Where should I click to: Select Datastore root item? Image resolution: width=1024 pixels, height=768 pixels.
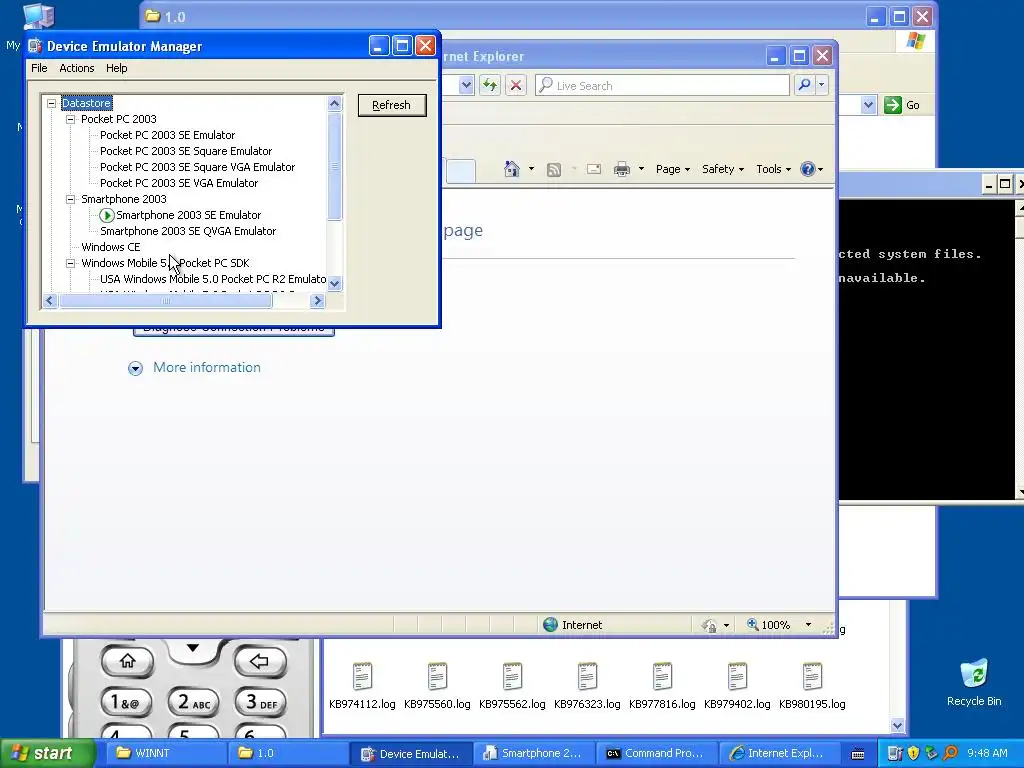tap(86, 103)
